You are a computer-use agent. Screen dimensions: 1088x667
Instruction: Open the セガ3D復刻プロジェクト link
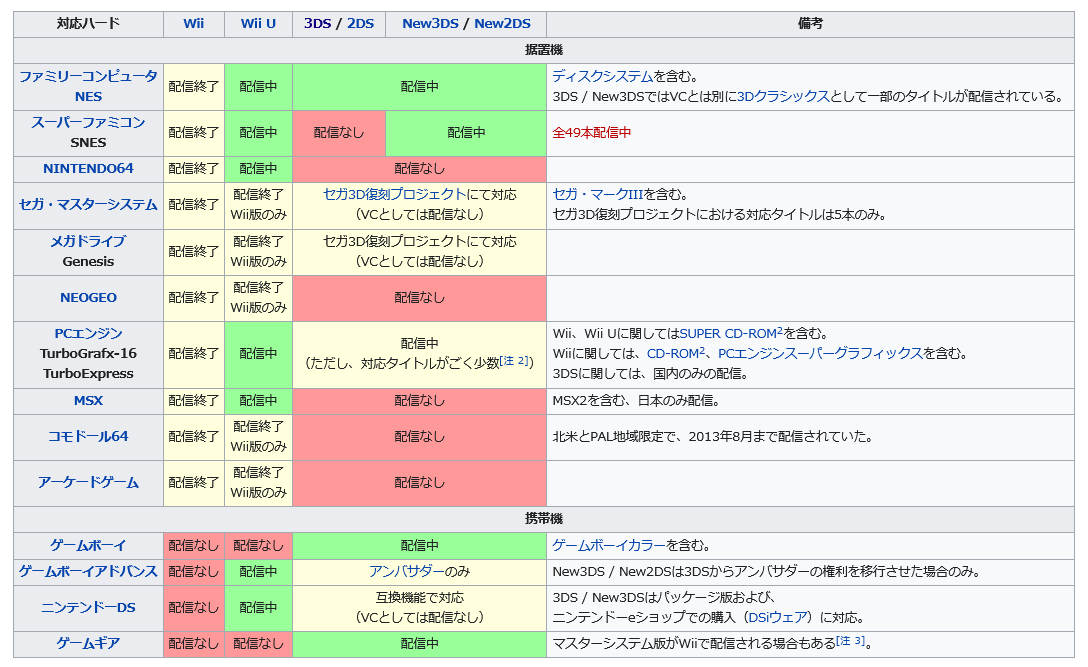pos(394,194)
